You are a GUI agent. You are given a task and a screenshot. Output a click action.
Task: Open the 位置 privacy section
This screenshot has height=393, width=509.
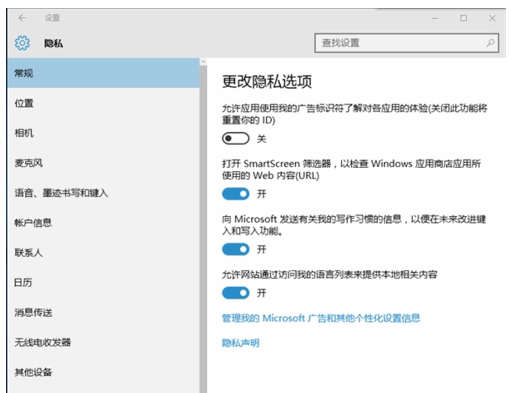(x=103, y=103)
